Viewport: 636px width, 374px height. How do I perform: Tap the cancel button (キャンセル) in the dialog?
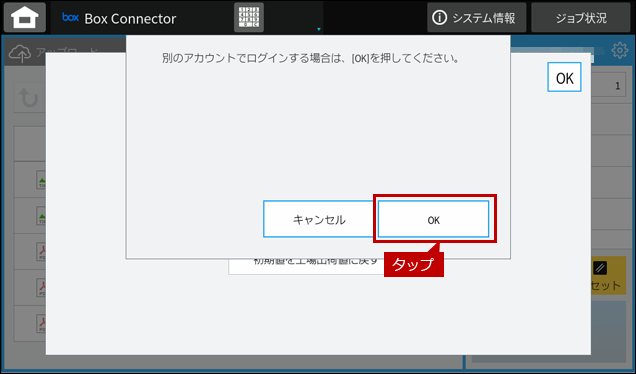[x=318, y=219]
